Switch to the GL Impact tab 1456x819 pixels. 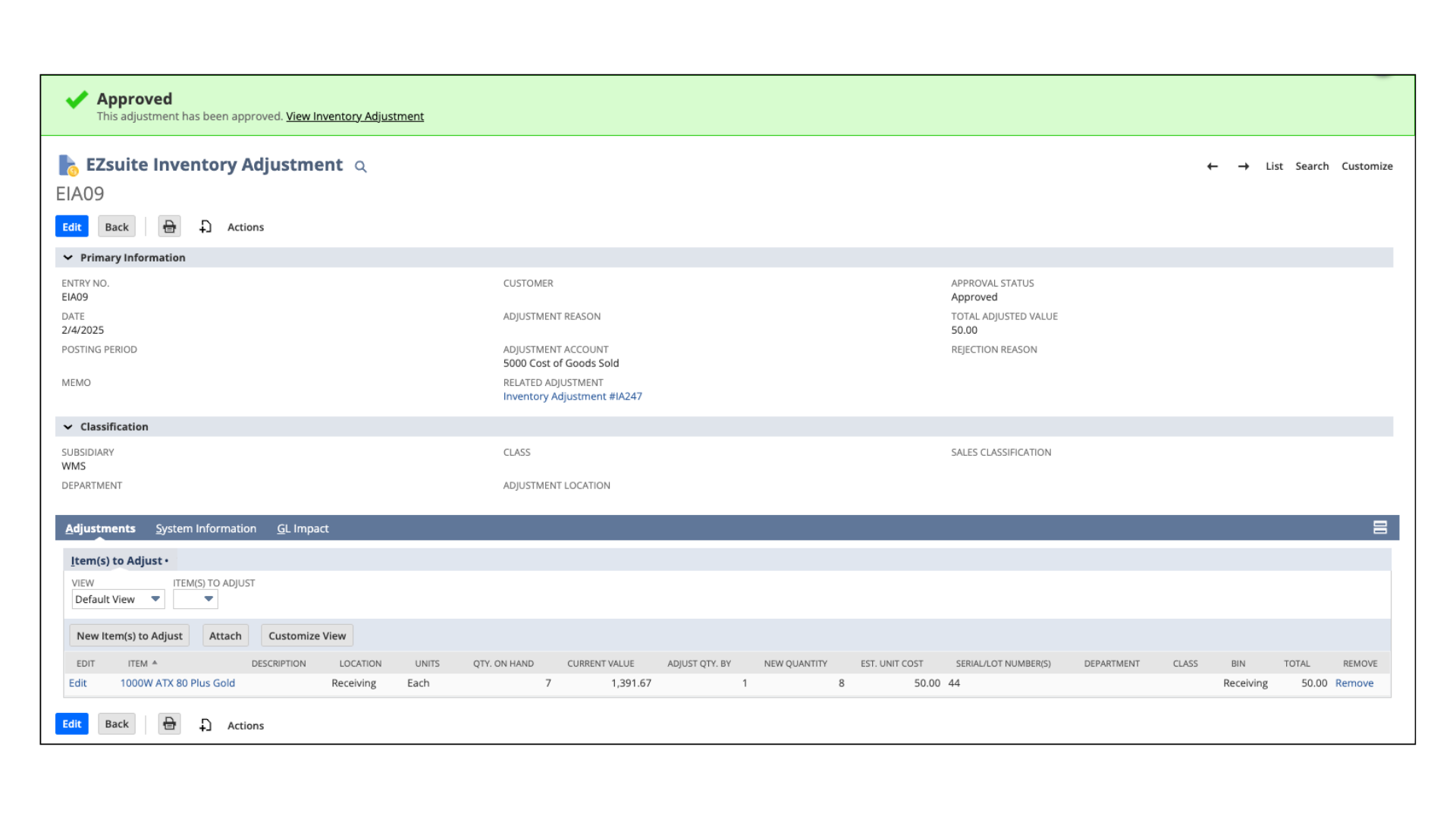pos(303,529)
